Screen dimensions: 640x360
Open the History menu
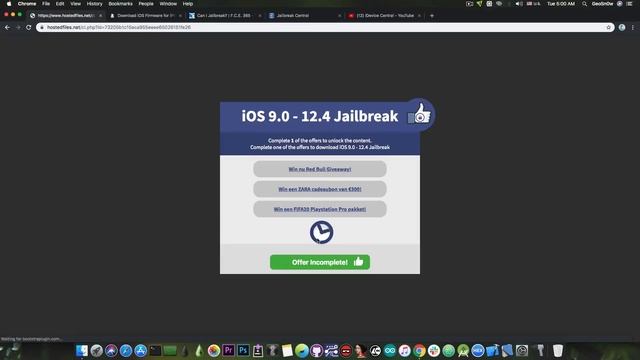(x=94, y=4)
